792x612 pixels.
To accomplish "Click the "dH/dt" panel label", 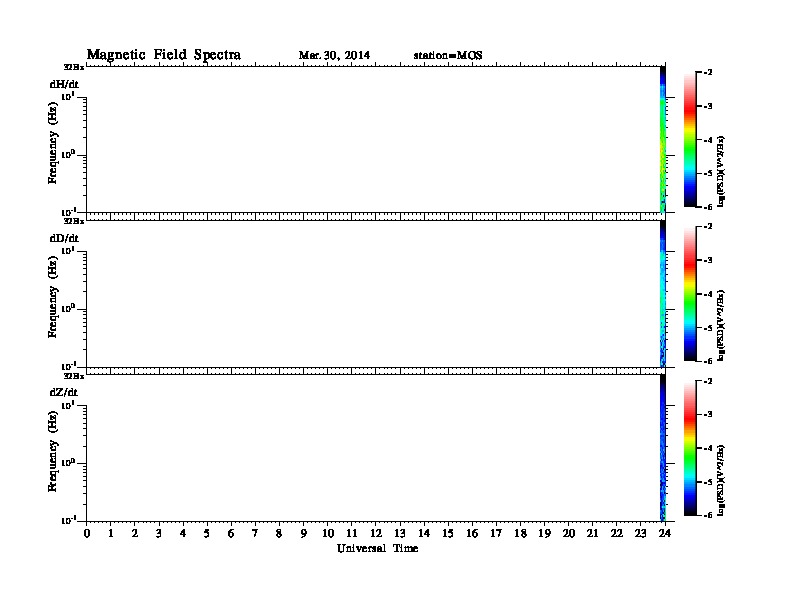I will click(64, 84).
